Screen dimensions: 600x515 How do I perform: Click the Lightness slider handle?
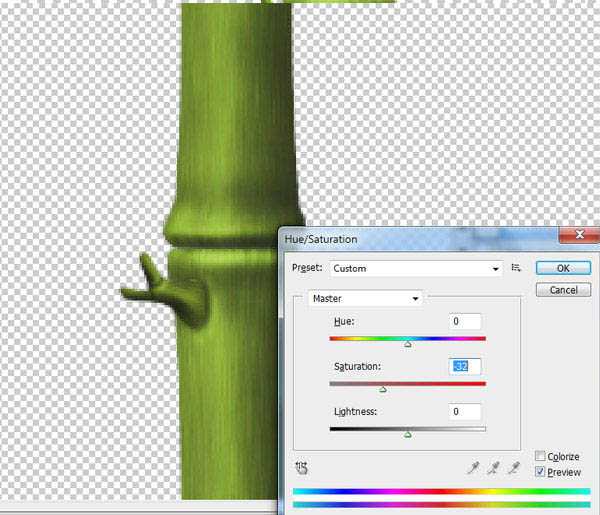(408, 435)
